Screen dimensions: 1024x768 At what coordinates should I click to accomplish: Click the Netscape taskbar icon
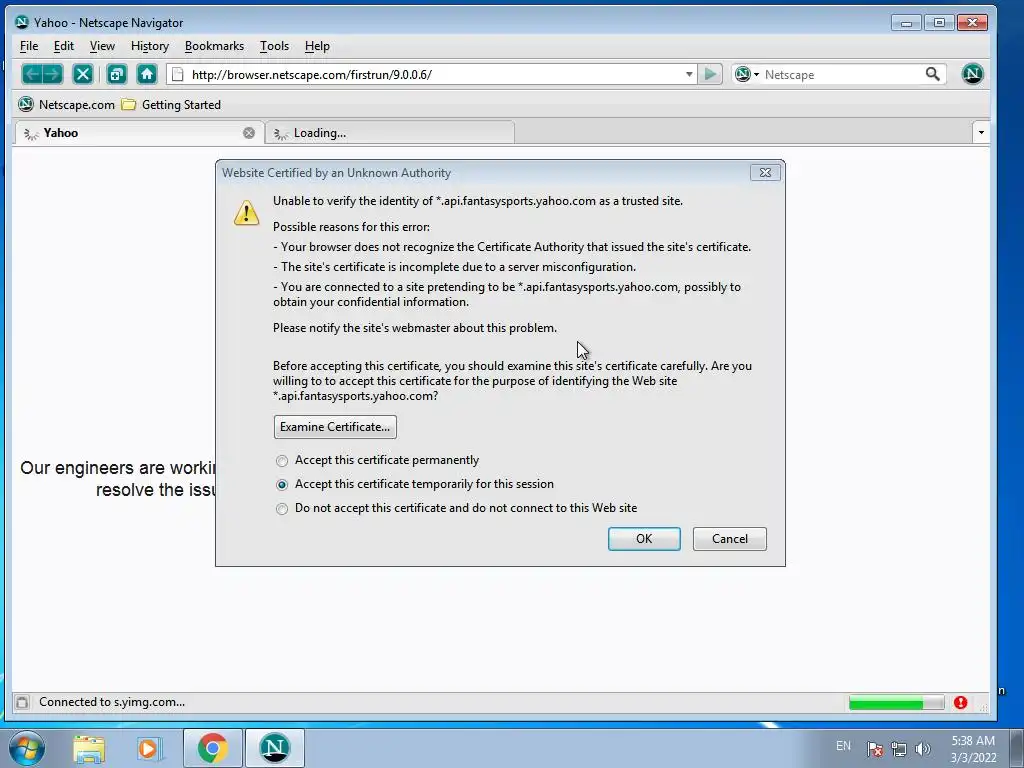pos(275,748)
